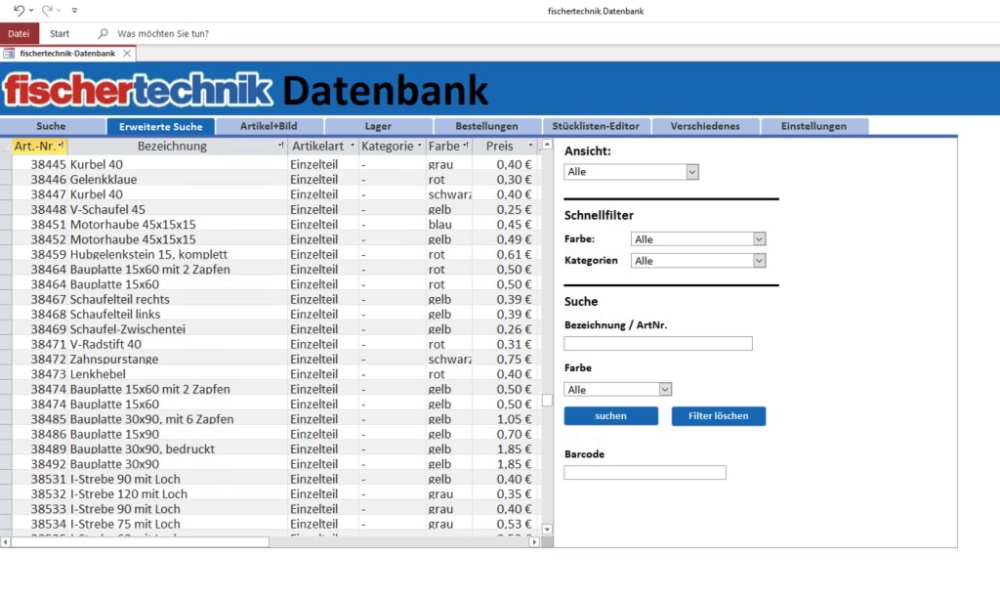
Task: Click the table scroll up arrow
Action: (547, 145)
